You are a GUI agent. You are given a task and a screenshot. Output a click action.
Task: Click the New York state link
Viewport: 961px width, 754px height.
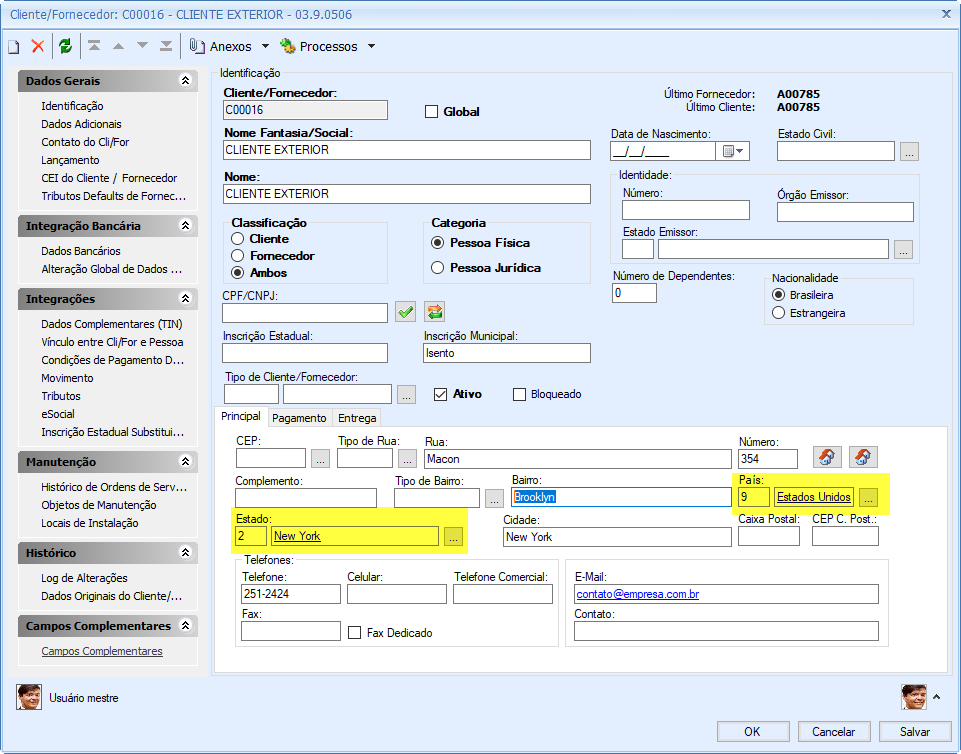coord(297,536)
